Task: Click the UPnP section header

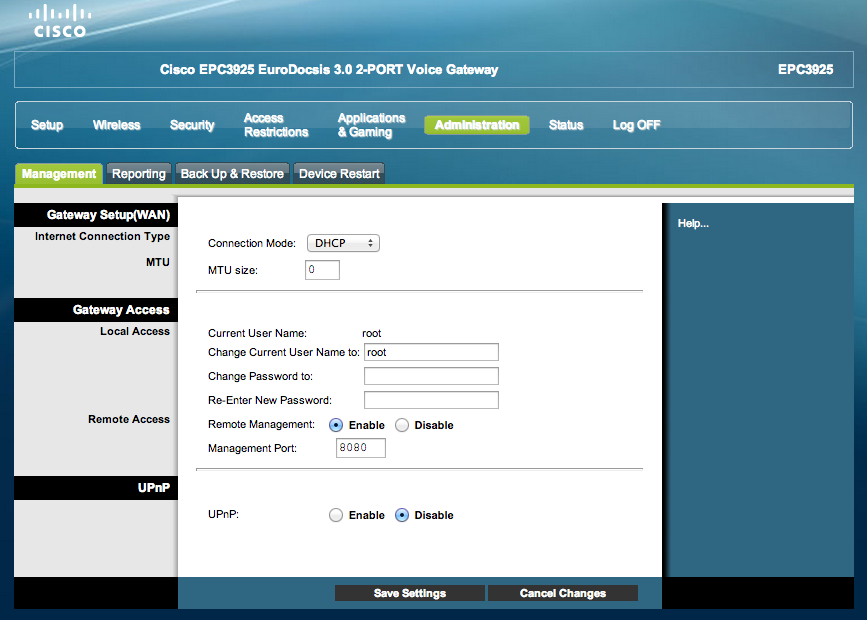Action: point(96,488)
